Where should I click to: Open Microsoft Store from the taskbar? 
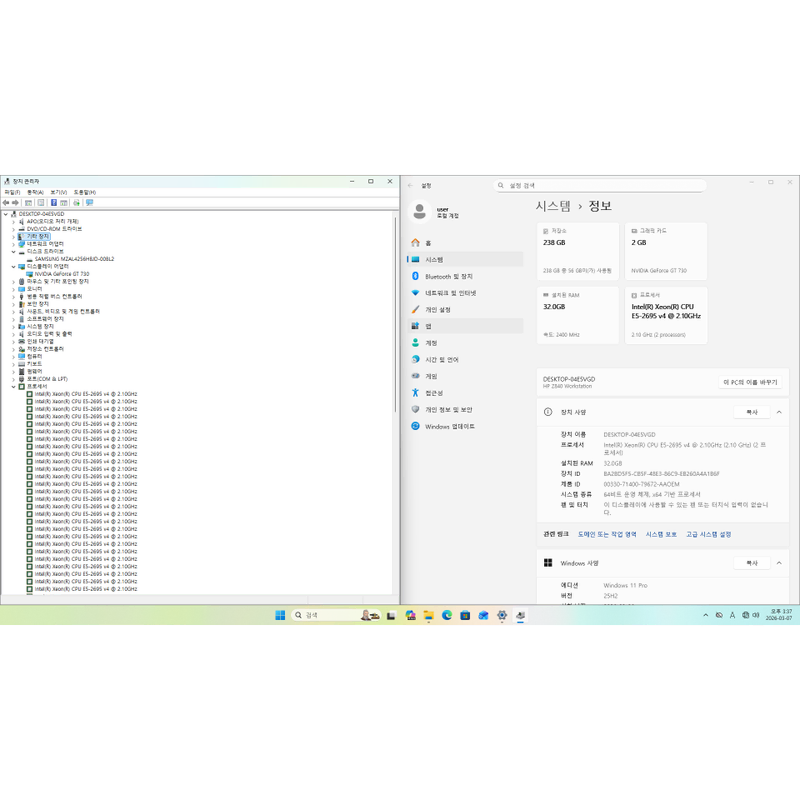[465, 615]
